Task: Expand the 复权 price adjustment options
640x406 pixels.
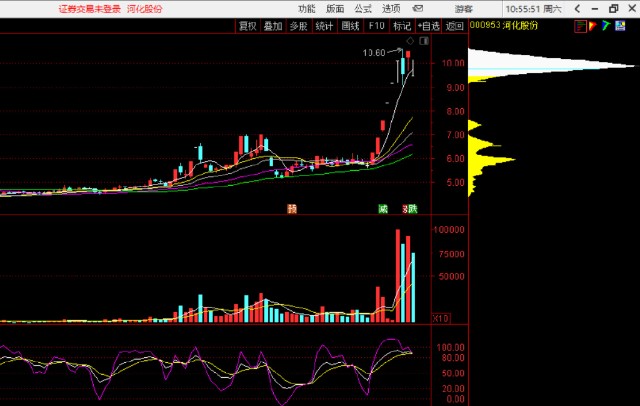Action: [x=247, y=26]
